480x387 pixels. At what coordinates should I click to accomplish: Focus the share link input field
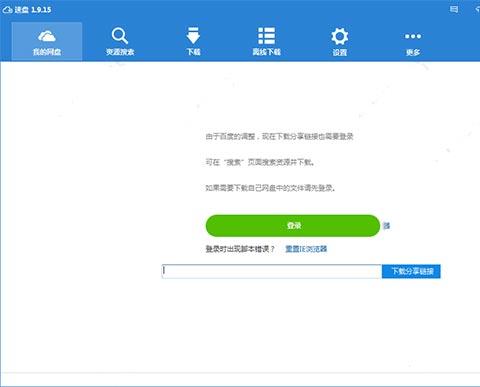point(272,271)
